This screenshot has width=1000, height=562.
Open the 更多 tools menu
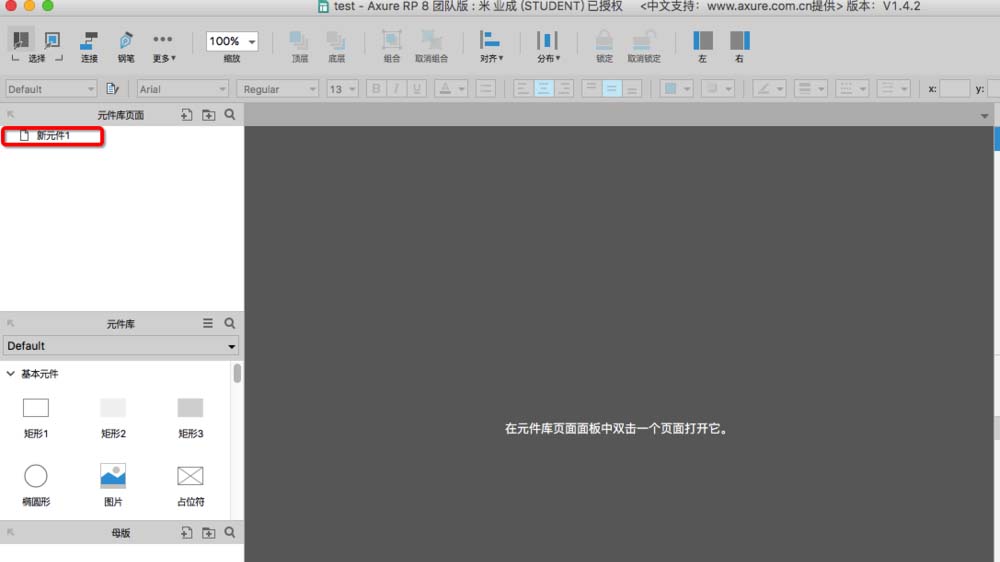163,47
